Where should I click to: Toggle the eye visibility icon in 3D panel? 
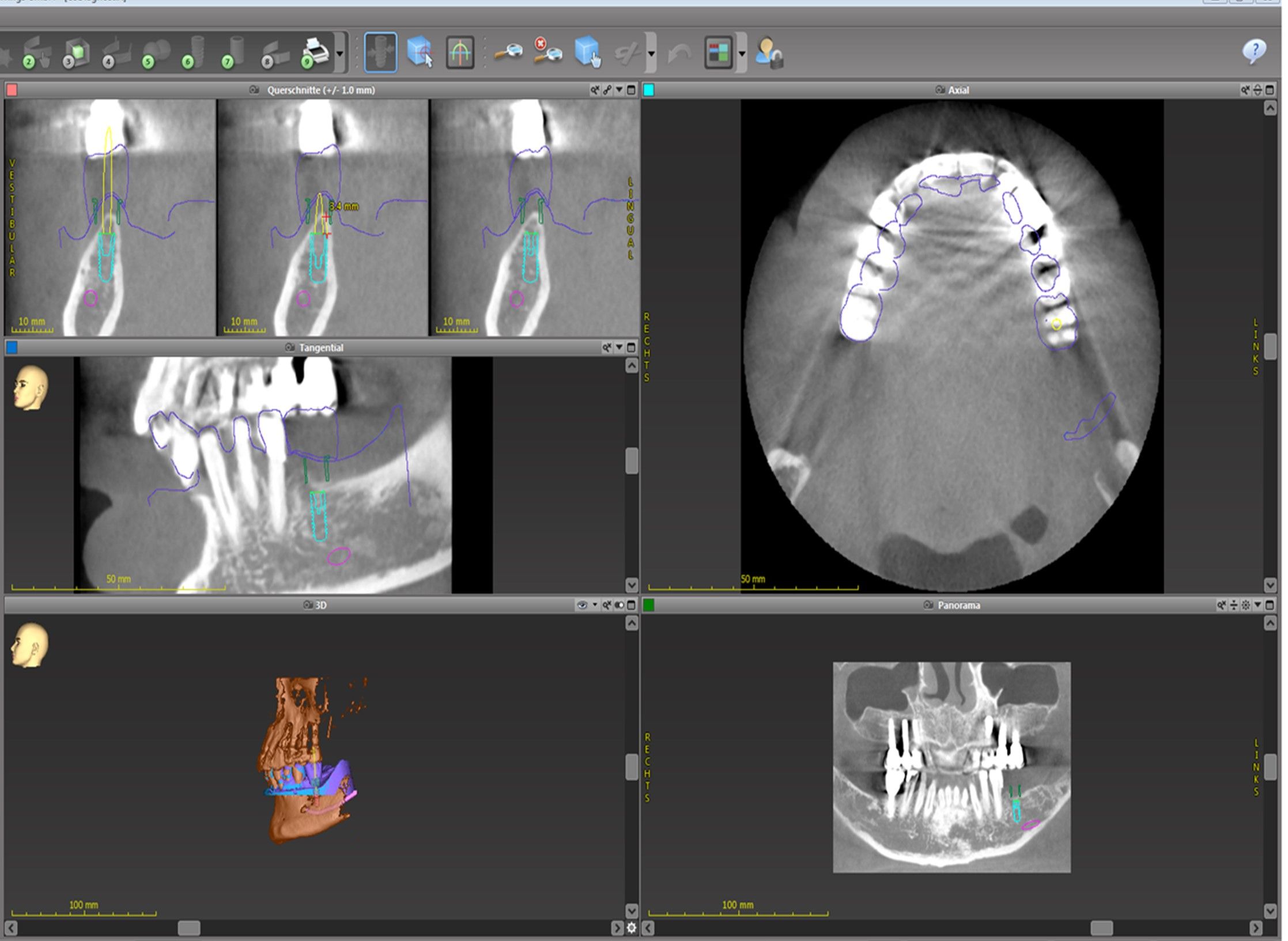[x=582, y=605]
